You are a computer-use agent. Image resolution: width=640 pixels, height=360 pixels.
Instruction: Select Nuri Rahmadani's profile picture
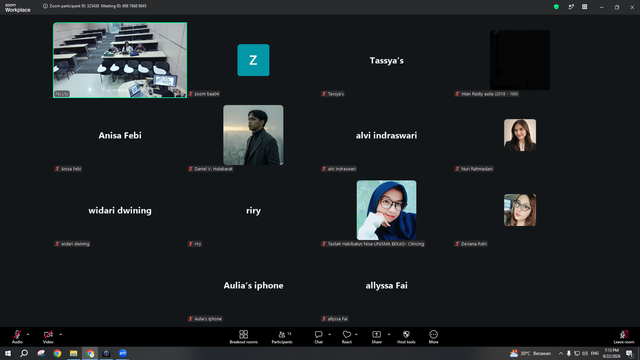tap(520, 135)
